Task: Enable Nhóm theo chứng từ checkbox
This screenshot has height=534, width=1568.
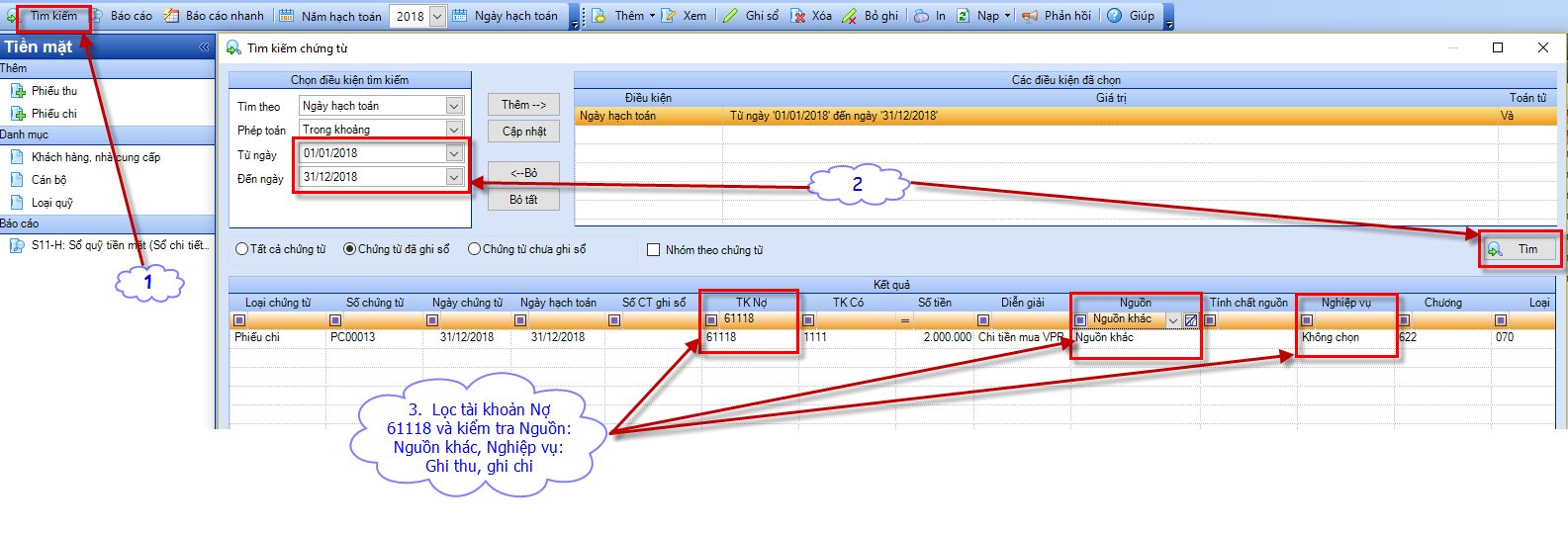Action: pyautogui.click(x=653, y=250)
